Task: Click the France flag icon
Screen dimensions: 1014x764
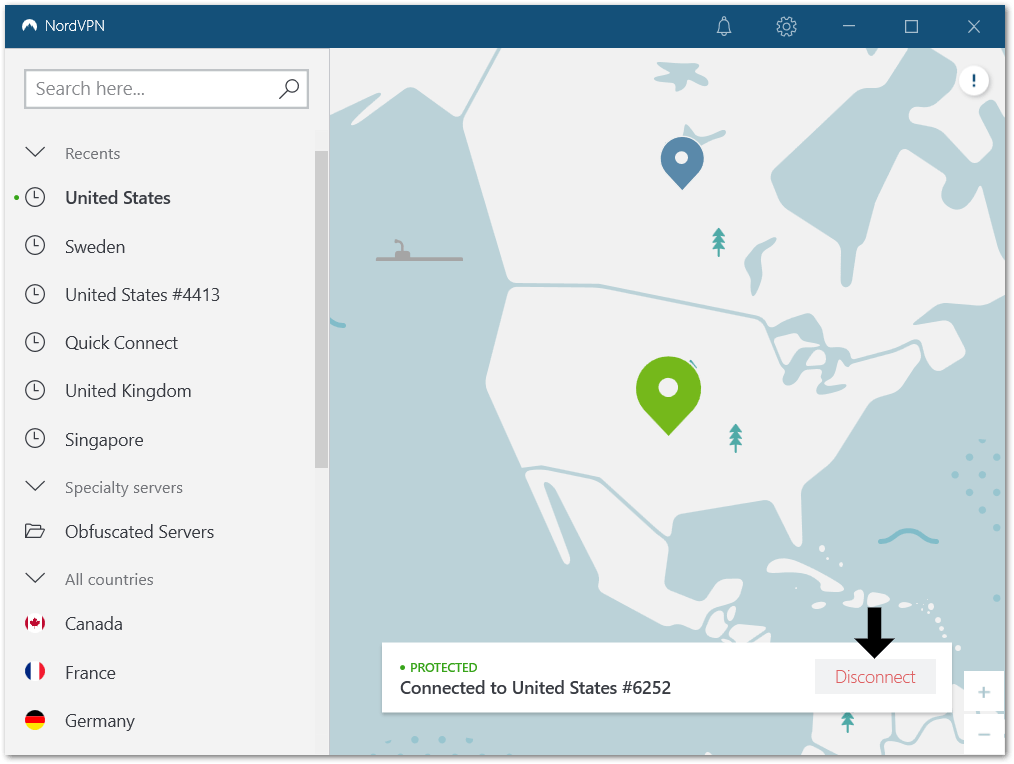Action: point(35,671)
